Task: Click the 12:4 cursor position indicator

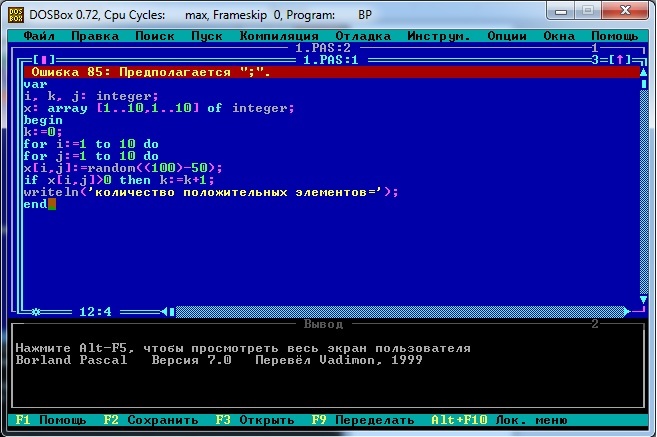Action: [x=95, y=311]
